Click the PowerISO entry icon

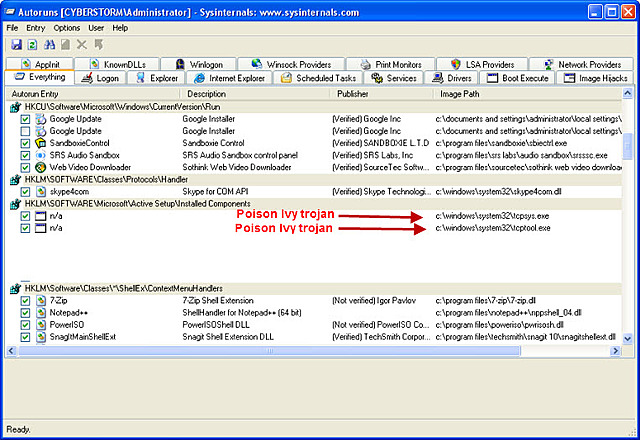pos(40,325)
